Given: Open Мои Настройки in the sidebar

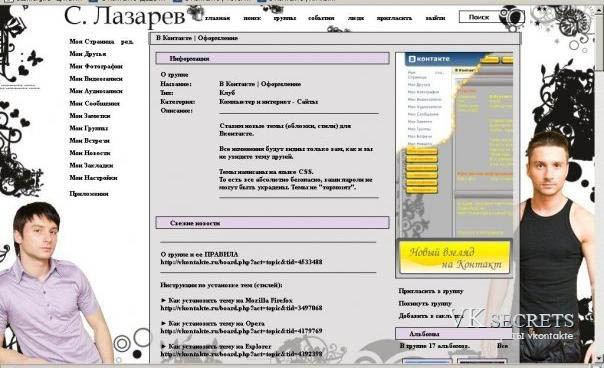Looking at the screenshot, I should [93, 178].
